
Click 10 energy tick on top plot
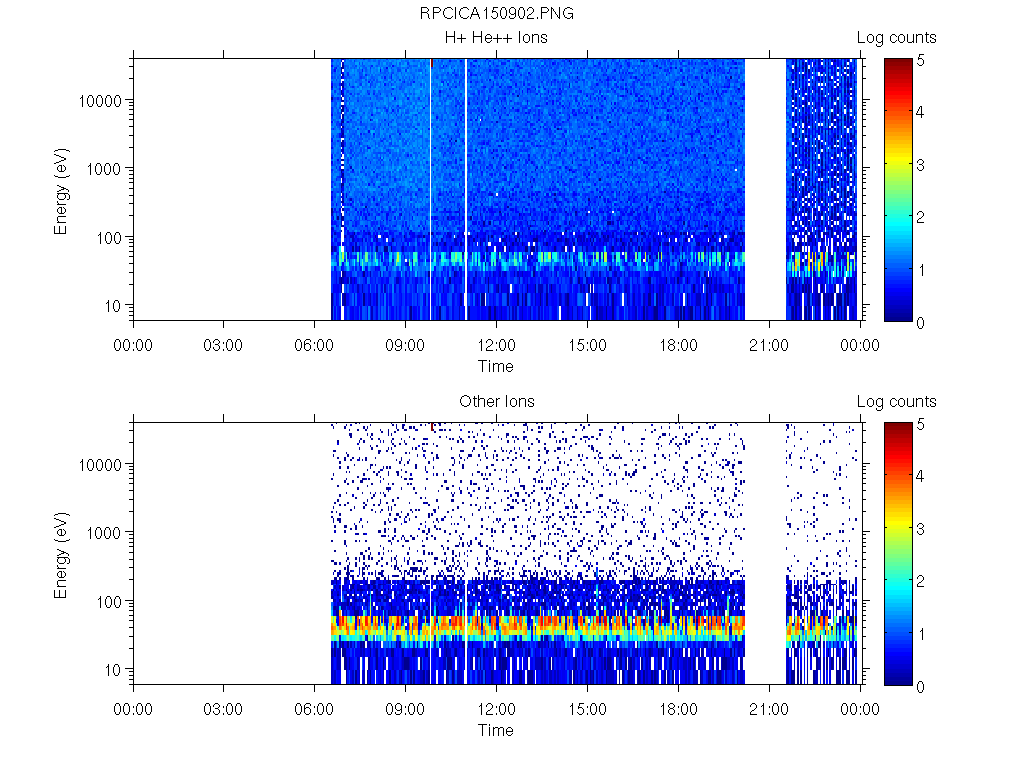(113, 306)
